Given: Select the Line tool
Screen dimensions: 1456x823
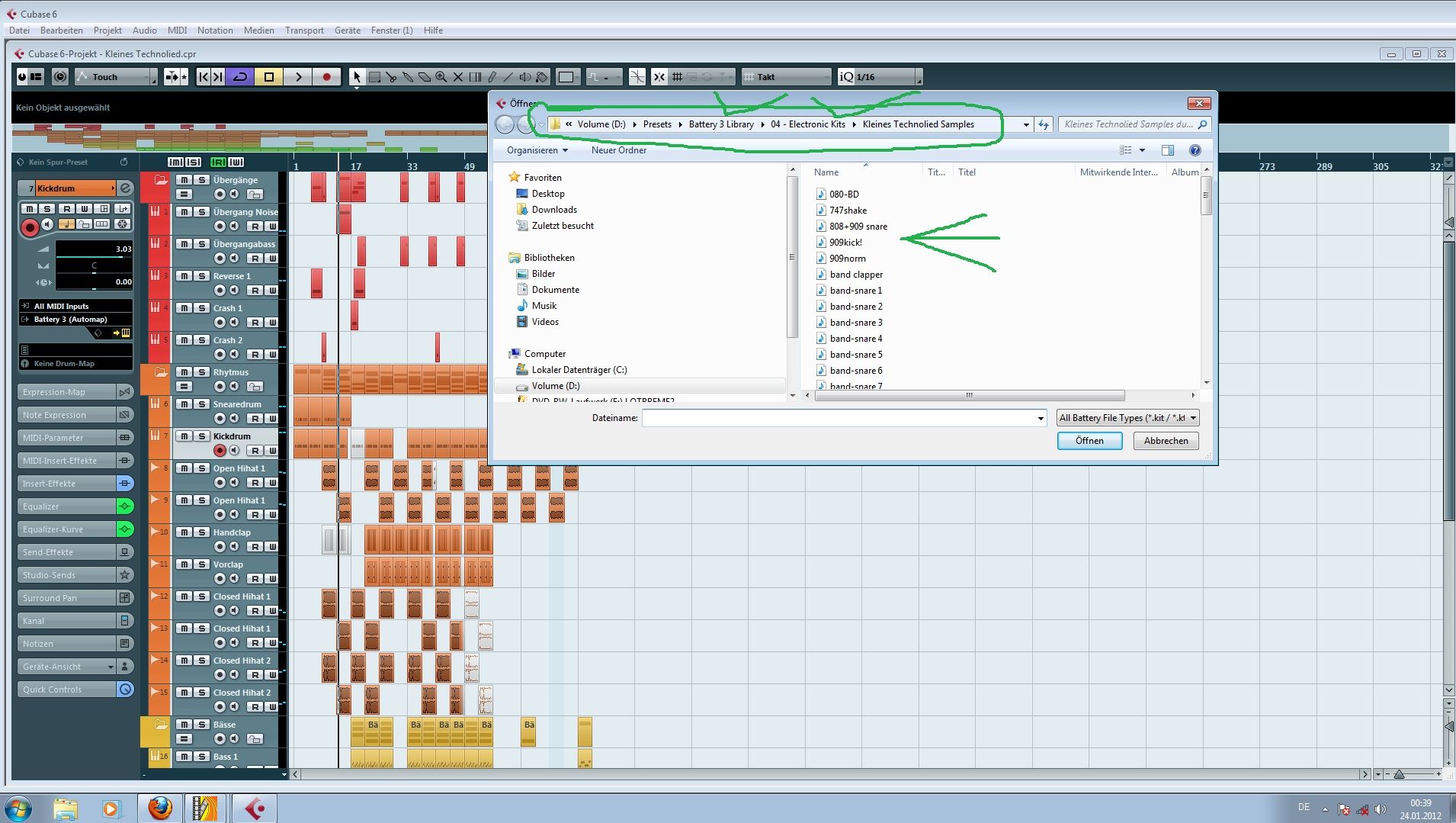Looking at the screenshot, I should pyautogui.click(x=508, y=77).
